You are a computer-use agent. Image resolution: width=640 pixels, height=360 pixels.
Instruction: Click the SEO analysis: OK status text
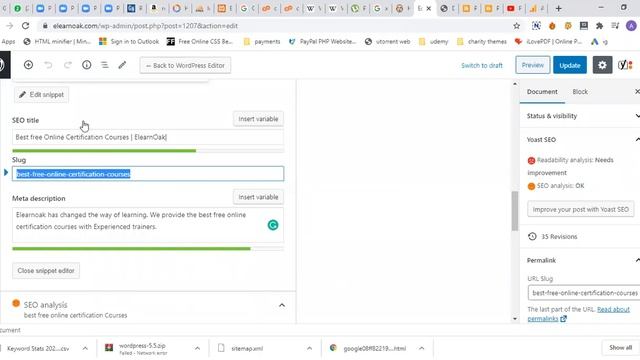[x=560, y=186]
